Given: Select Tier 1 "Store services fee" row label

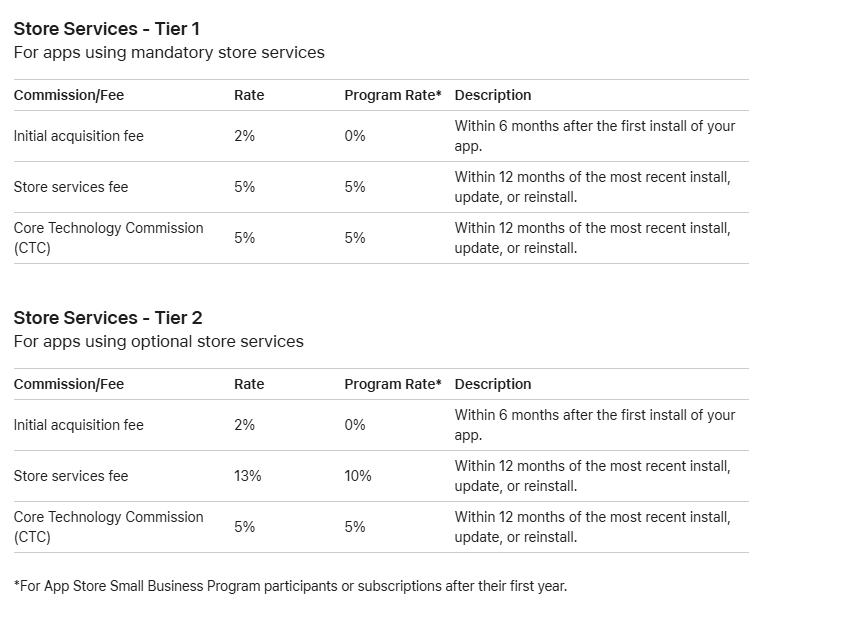Looking at the screenshot, I should pos(71,187).
